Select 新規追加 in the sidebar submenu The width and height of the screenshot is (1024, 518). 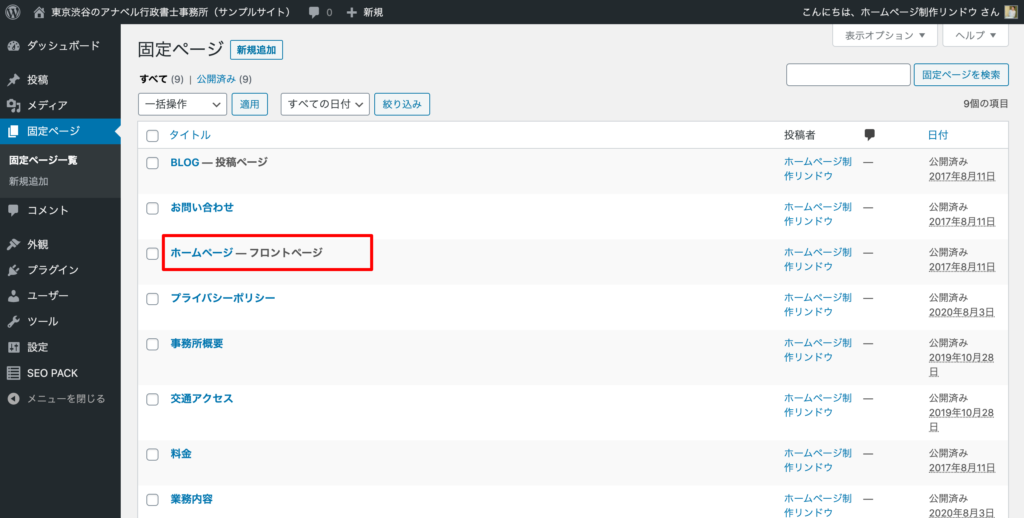tap(29, 182)
